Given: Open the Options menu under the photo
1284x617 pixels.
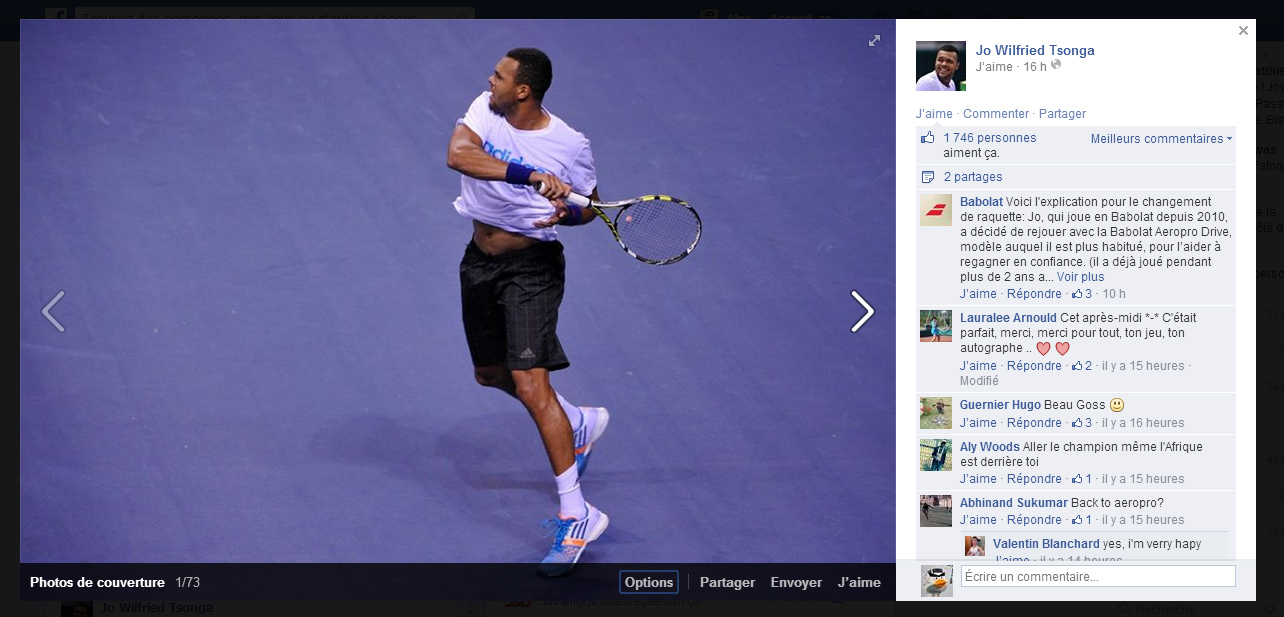Looking at the screenshot, I should pyautogui.click(x=649, y=582).
